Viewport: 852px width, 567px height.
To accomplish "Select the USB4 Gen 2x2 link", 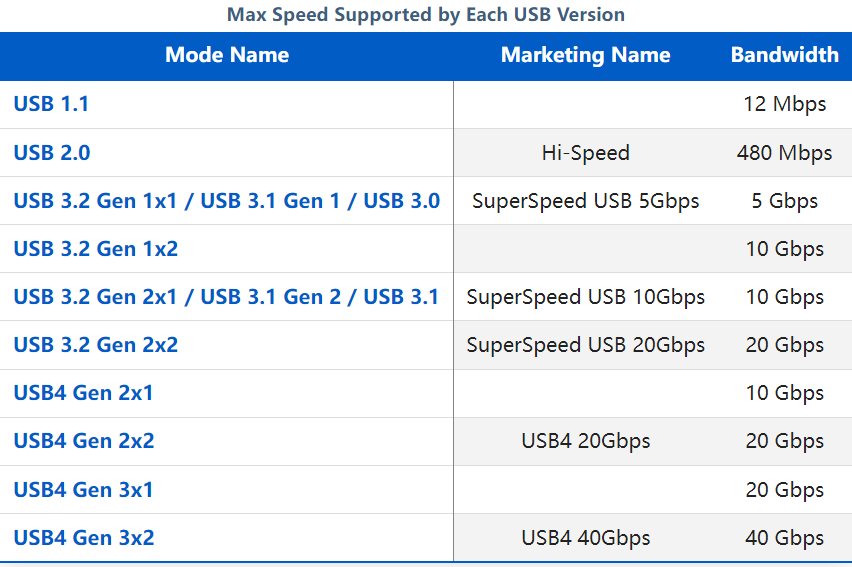I will pyautogui.click(x=84, y=440).
